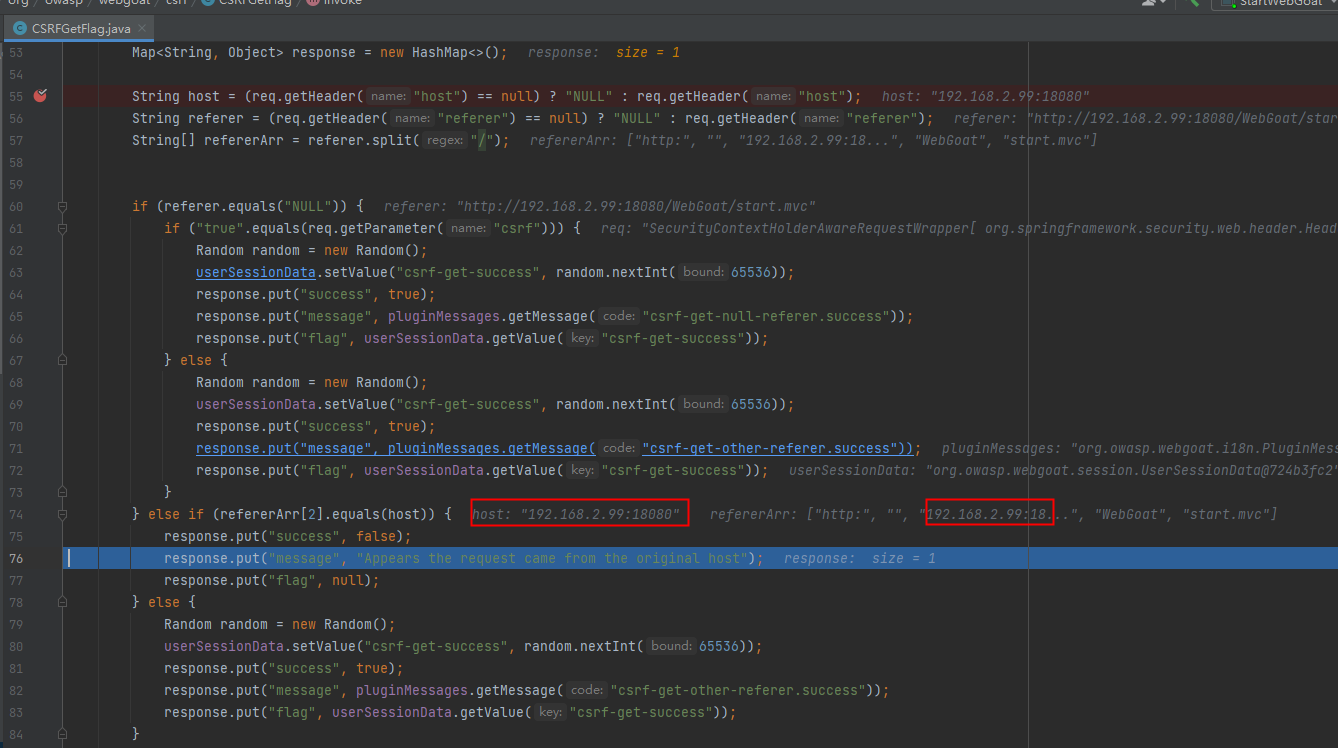Click the refererArr inline debug value on line 74
The height and width of the screenshot is (748, 1338).
[994, 514]
